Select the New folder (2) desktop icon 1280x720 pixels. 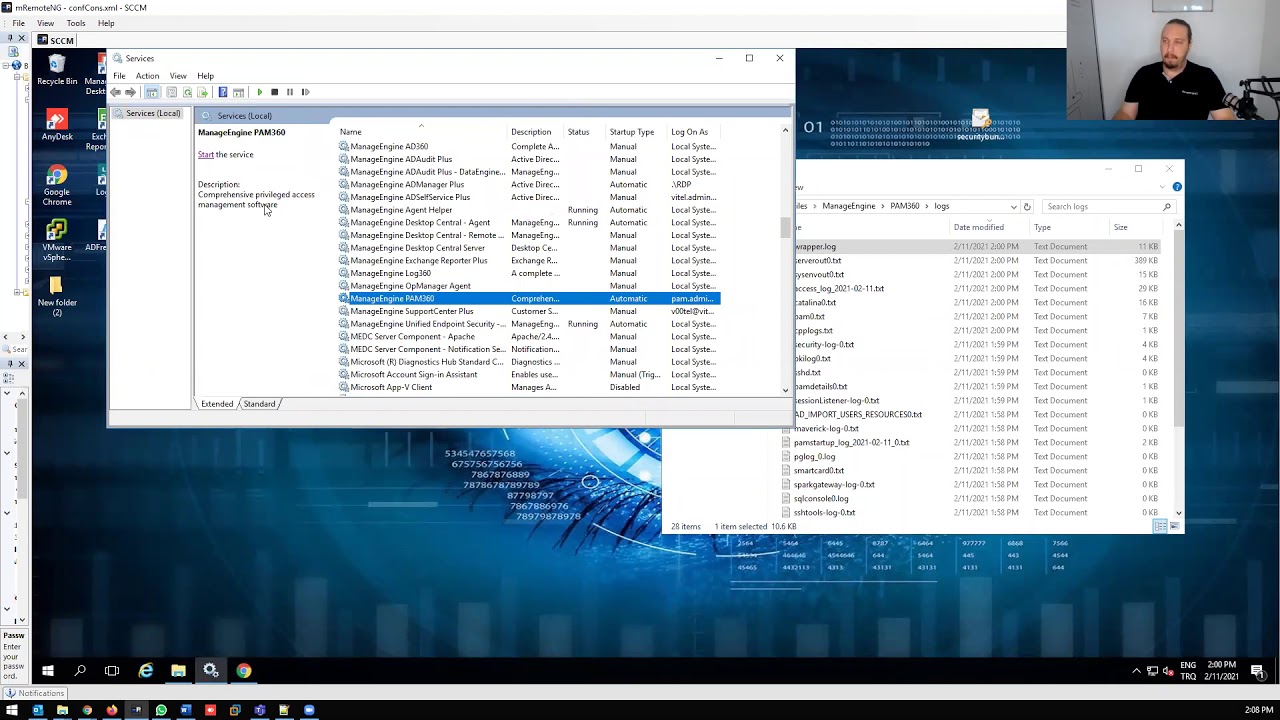(57, 296)
